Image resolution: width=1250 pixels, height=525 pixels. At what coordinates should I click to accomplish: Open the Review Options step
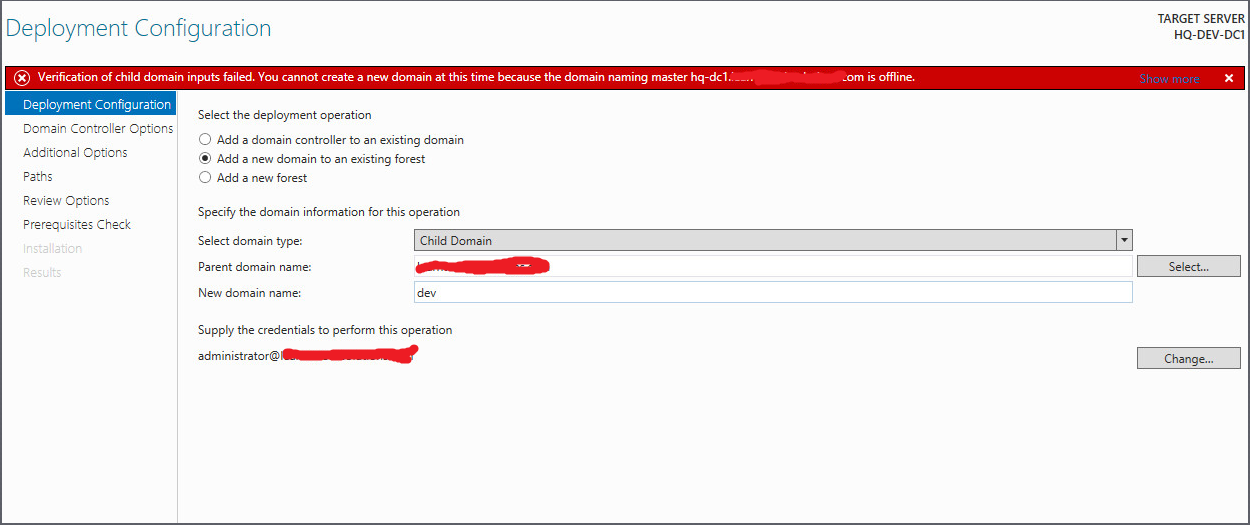(66, 200)
